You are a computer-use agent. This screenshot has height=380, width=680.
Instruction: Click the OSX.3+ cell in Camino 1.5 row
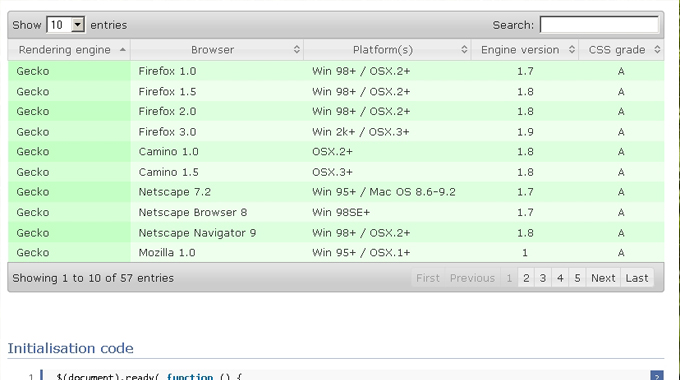[x=387, y=172]
